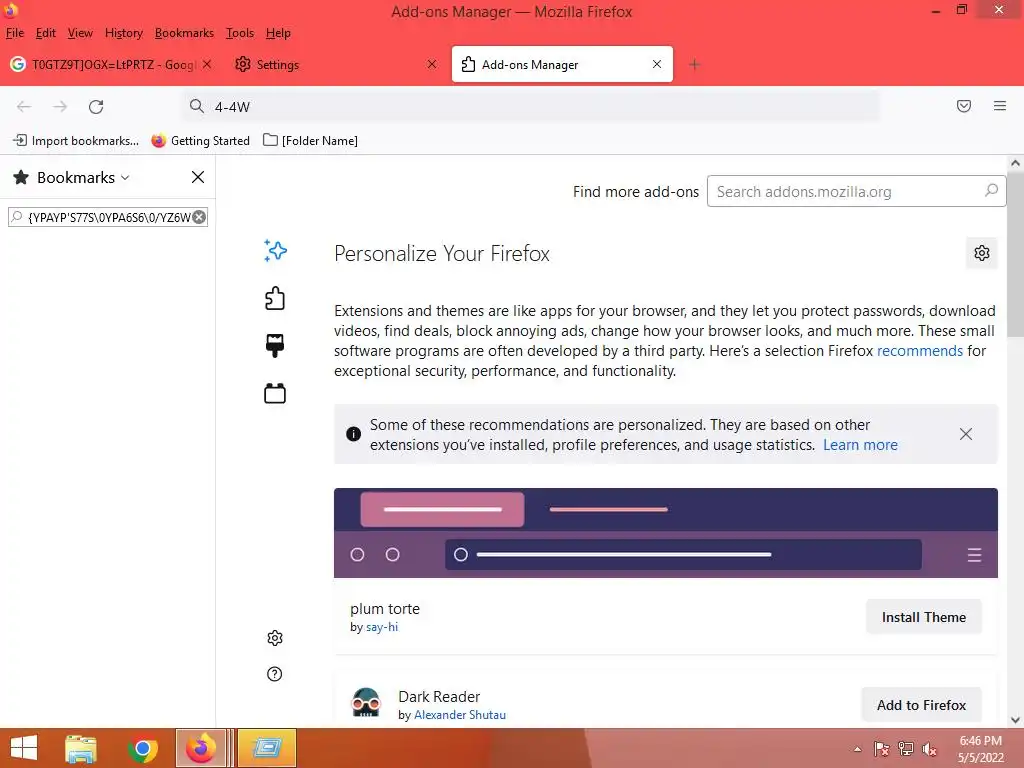Viewport: 1024px width, 768px height.
Task: Open the View menu
Action: pyautogui.click(x=80, y=33)
